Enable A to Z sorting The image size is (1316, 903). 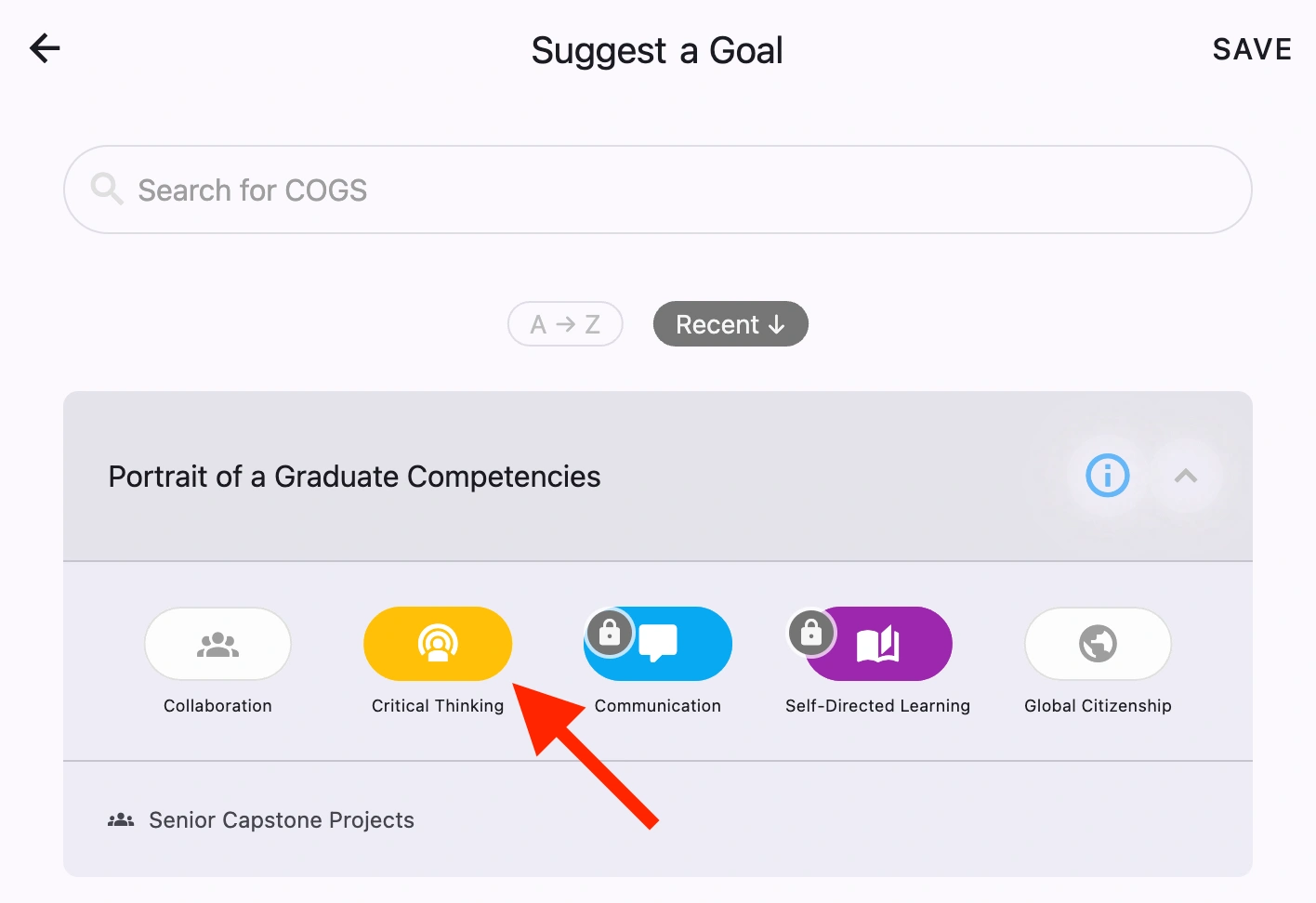(x=565, y=323)
